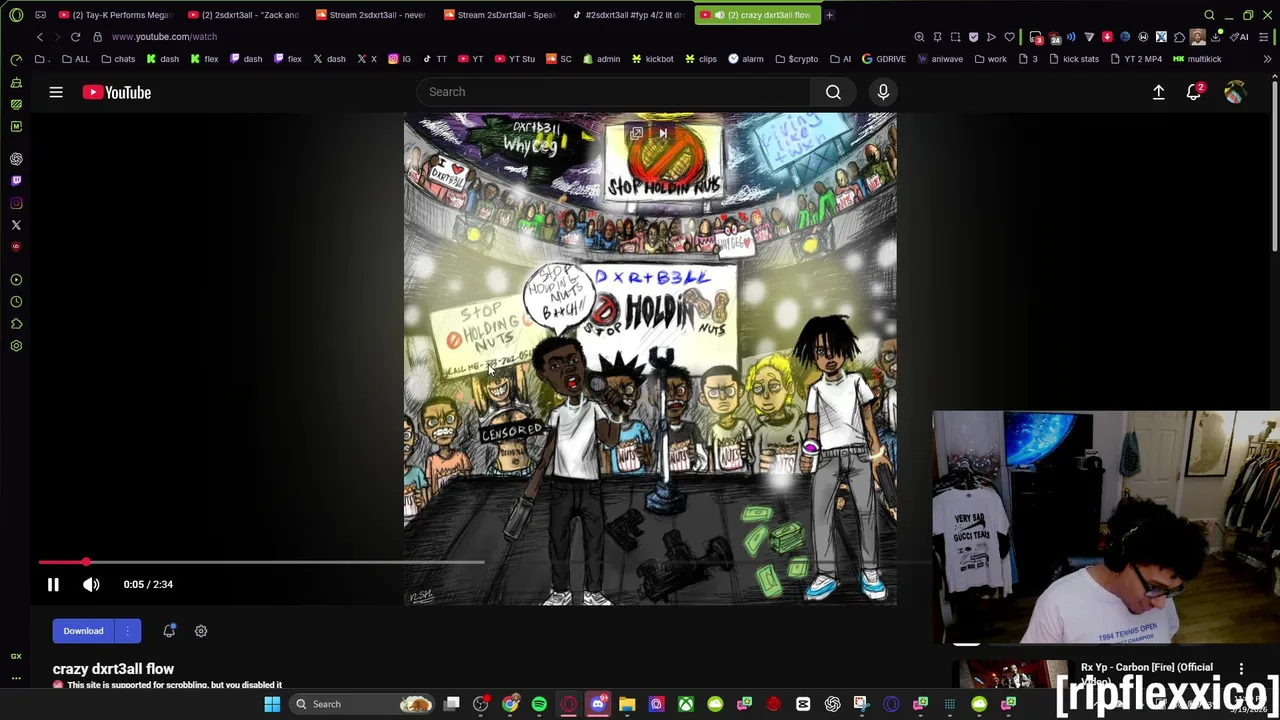Open sidebar three-dot more menu
This screenshot has height=720, width=1280.
(x=16, y=679)
